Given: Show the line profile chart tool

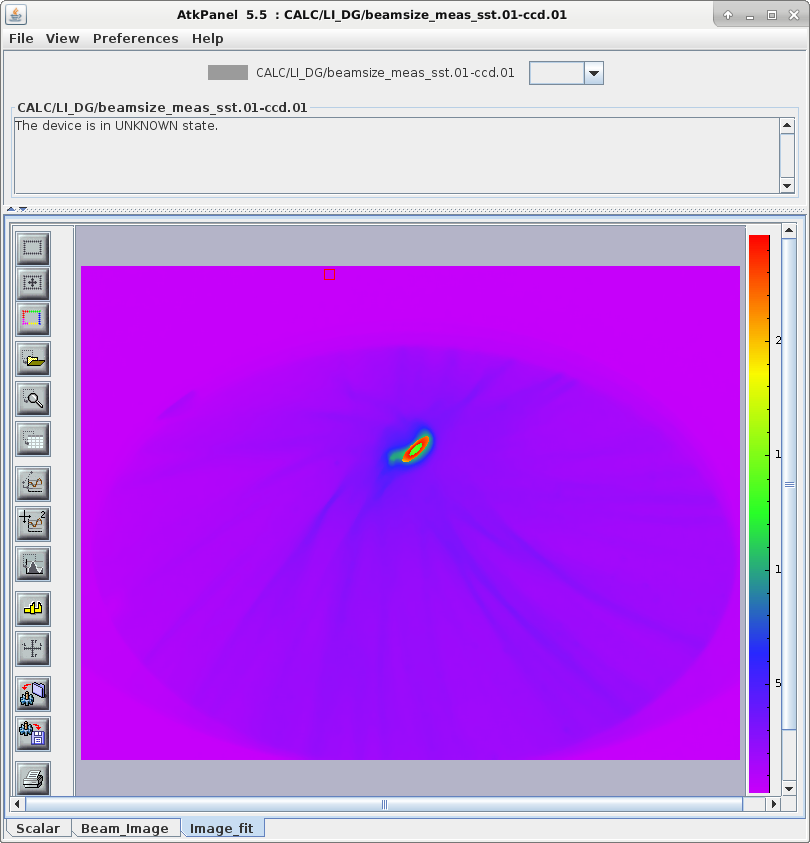Looking at the screenshot, I should tap(33, 484).
